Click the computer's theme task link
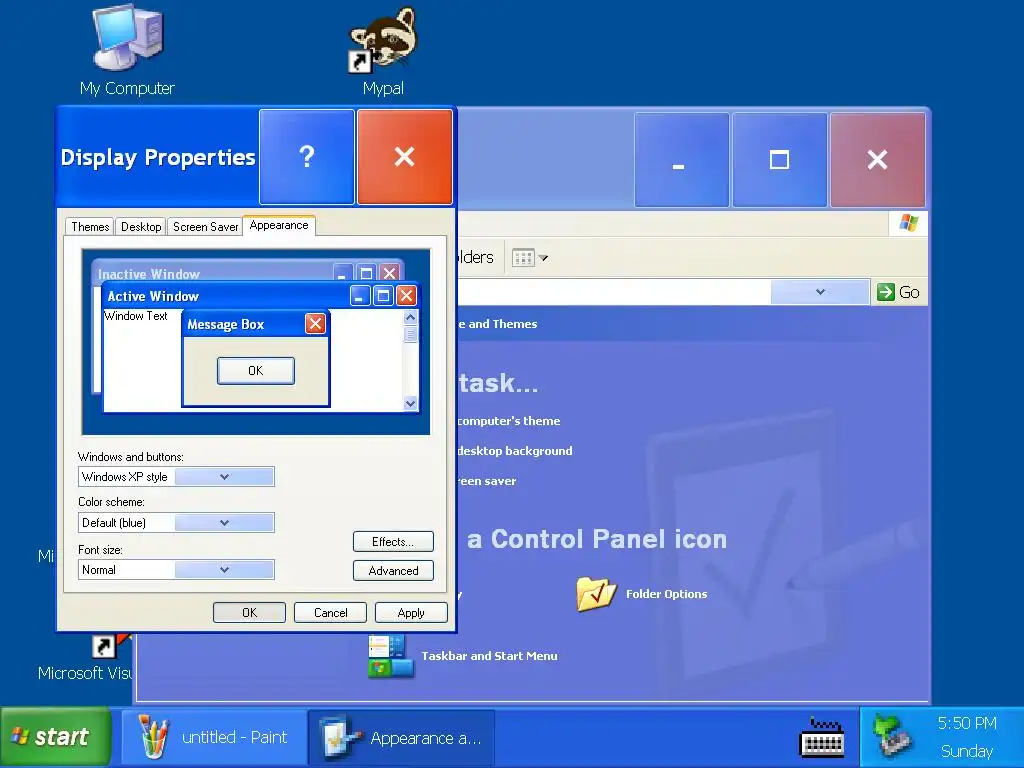This screenshot has height=768, width=1024. pyautogui.click(x=509, y=421)
